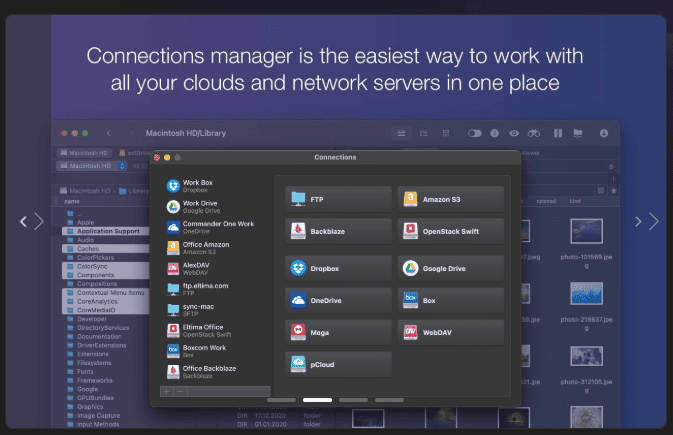Click the archive folder toolbar icon
This screenshot has width=673, height=435.
(x=578, y=134)
